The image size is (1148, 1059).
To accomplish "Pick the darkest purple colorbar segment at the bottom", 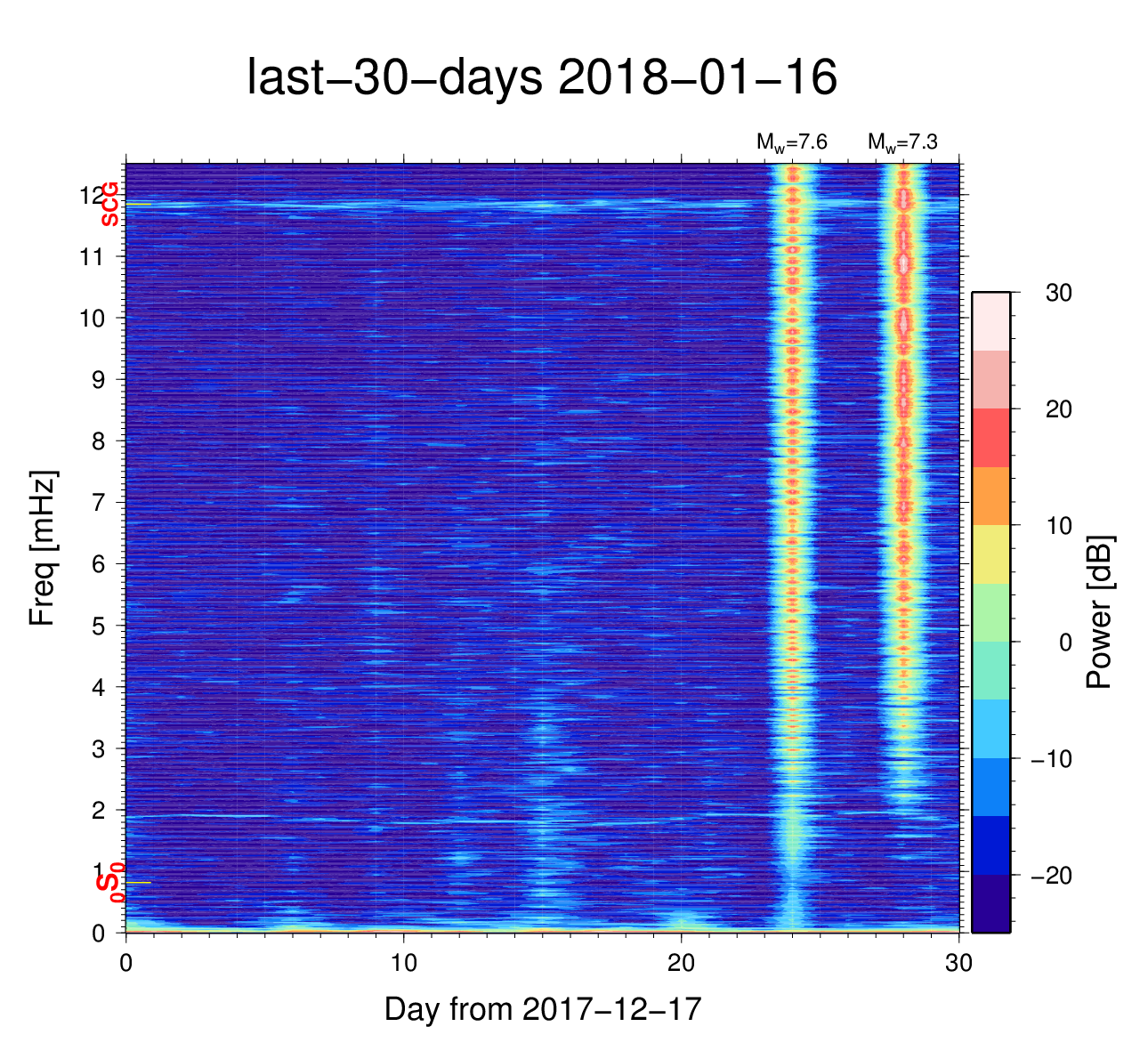I will [x=990, y=903].
